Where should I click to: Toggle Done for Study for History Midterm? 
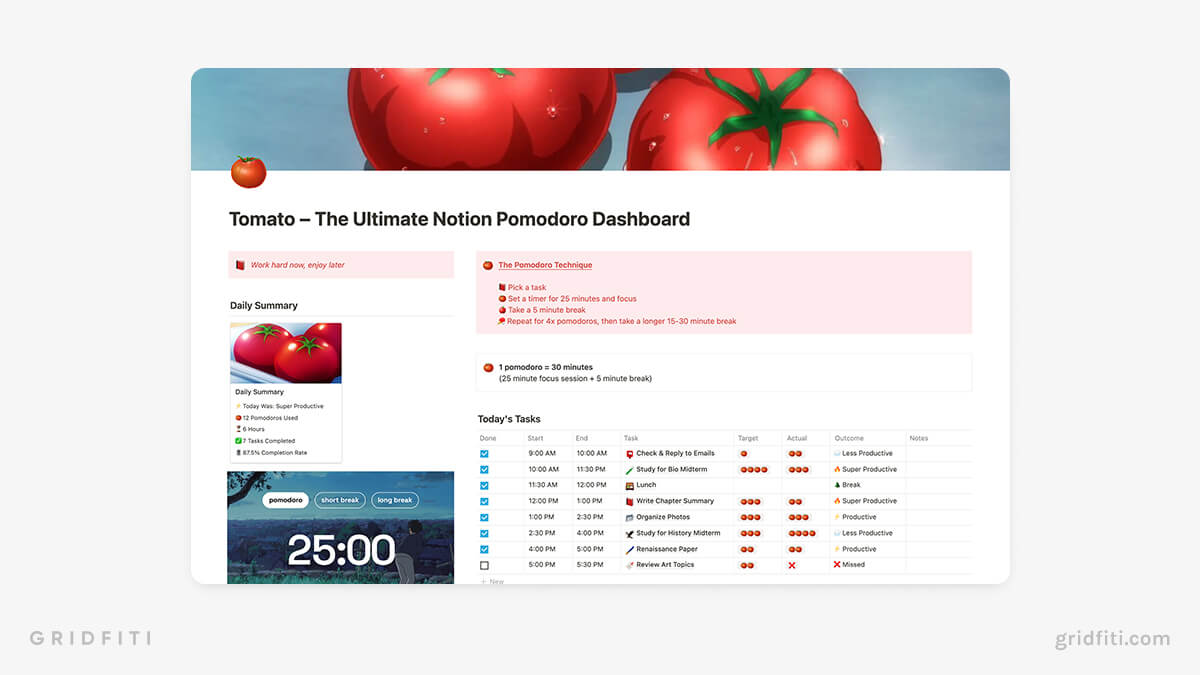(x=484, y=533)
